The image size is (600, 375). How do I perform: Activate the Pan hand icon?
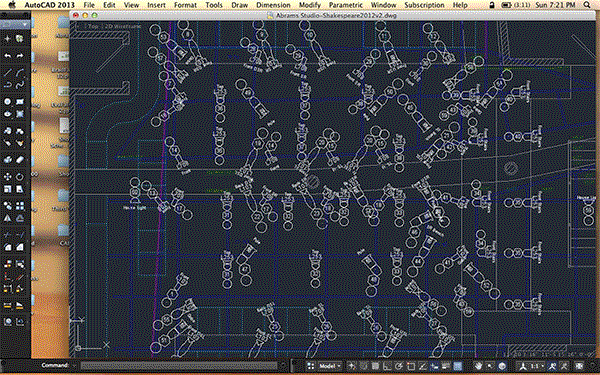[x=478, y=366]
